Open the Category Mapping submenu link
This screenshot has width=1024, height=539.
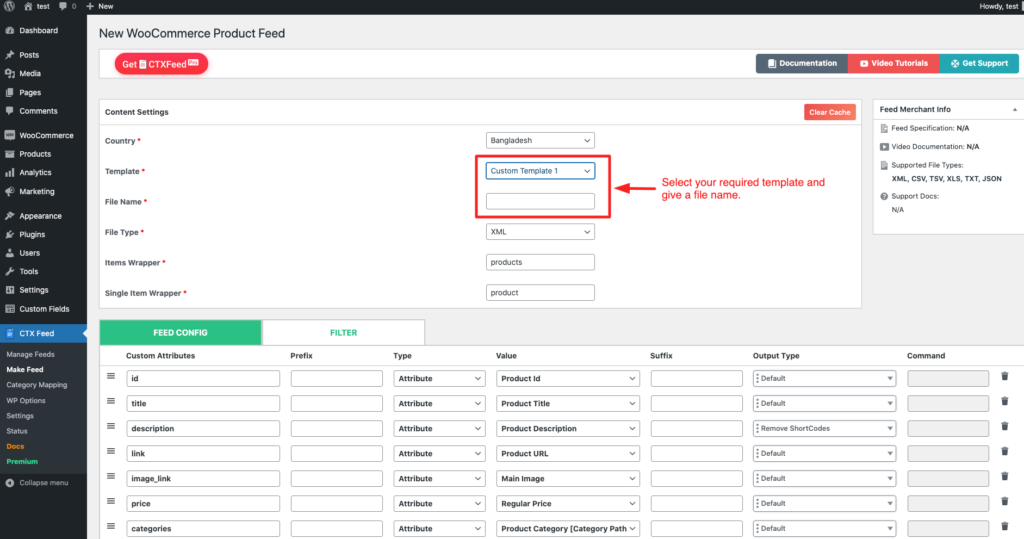(37, 385)
